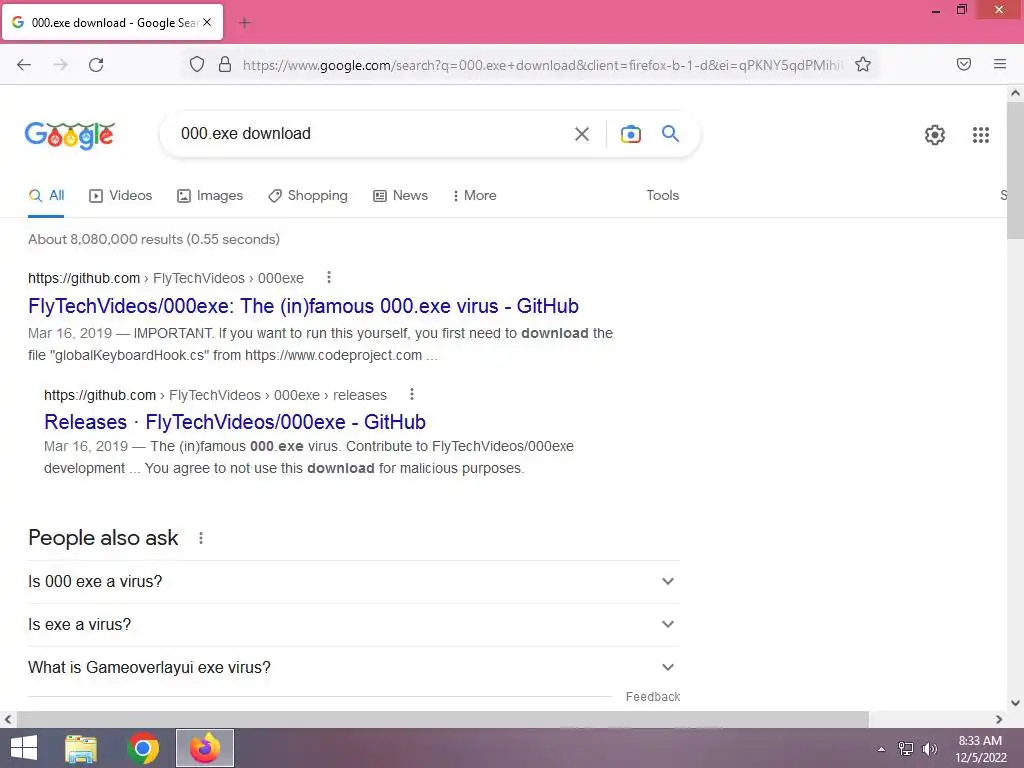Open the Save to Pocket button

coord(964,64)
